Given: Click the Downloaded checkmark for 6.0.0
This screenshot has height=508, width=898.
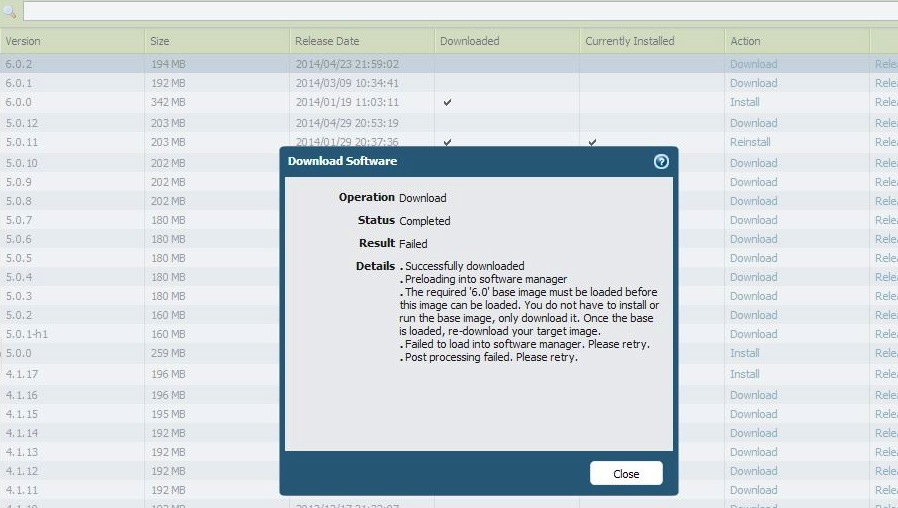Looking at the screenshot, I should click(447, 103).
